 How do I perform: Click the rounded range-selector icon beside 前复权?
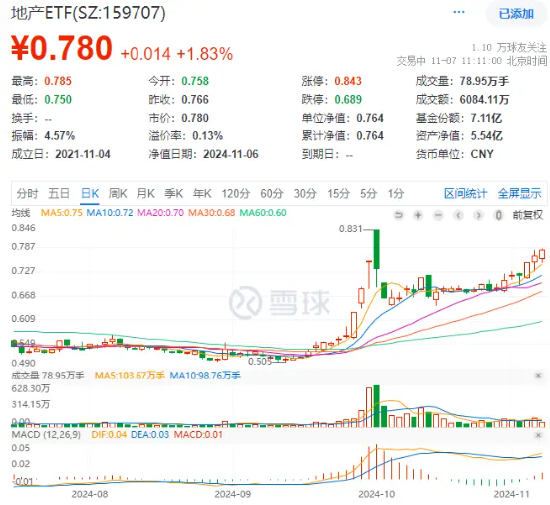(498, 215)
